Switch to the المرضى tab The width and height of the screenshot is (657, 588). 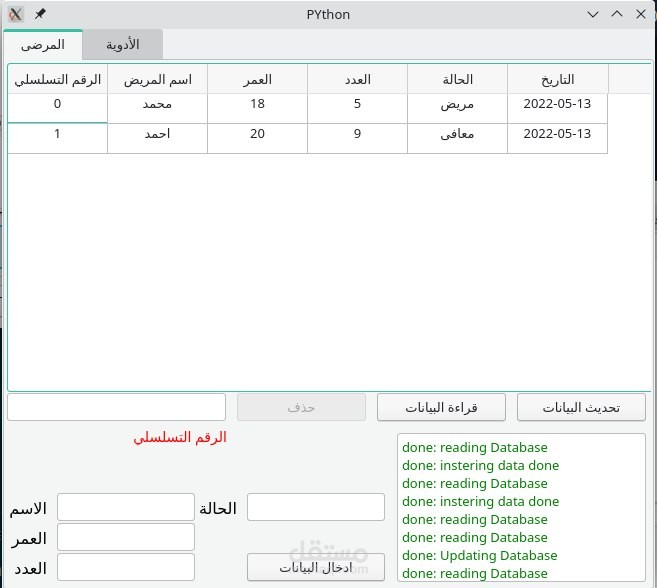[43, 44]
